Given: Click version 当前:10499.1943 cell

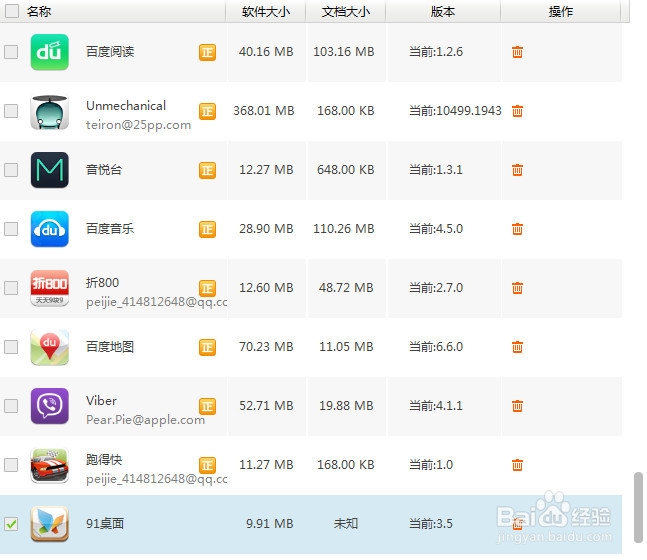Looking at the screenshot, I should coord(455,111).
